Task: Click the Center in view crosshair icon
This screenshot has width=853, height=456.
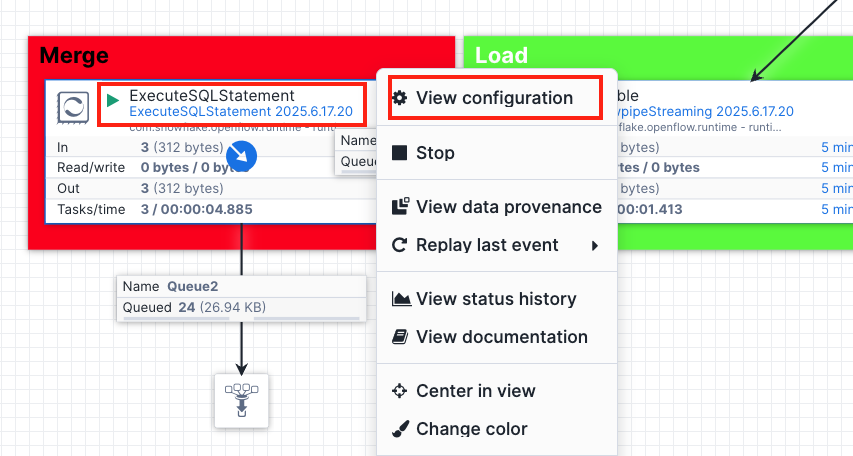Action: tap(400, 391)
